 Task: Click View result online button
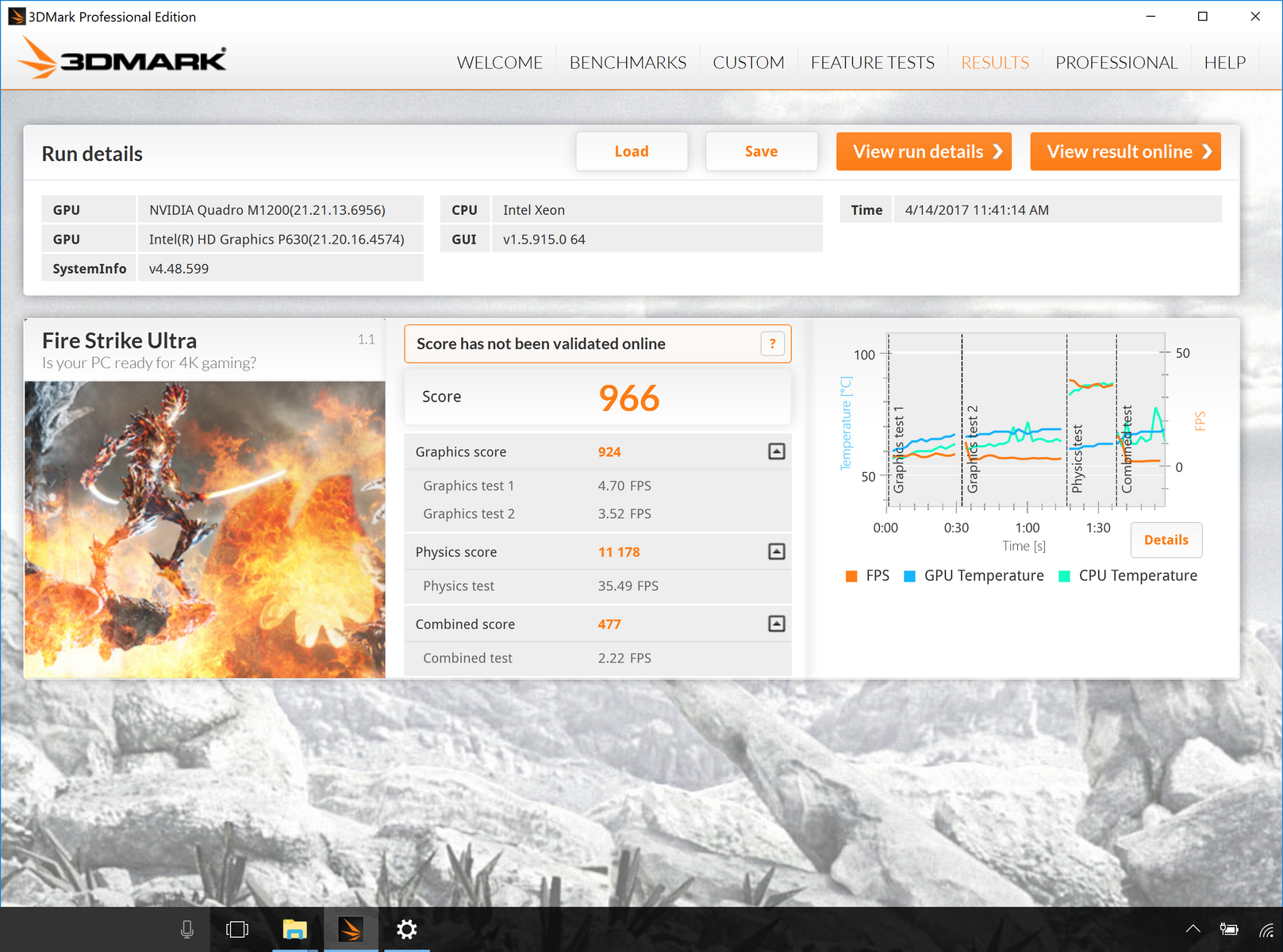[1125, 152]
